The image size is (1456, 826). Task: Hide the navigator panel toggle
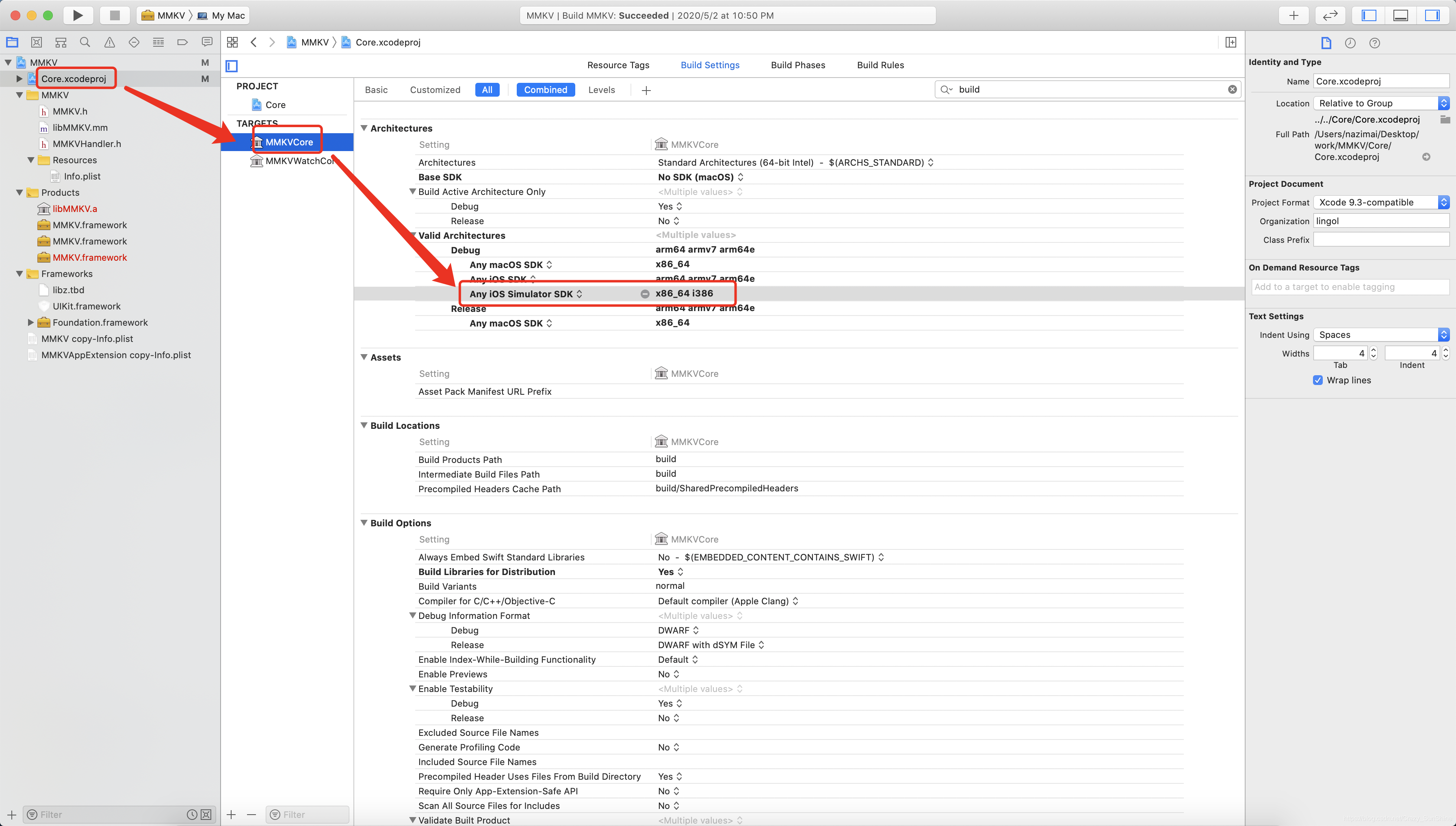point(1369,15)
